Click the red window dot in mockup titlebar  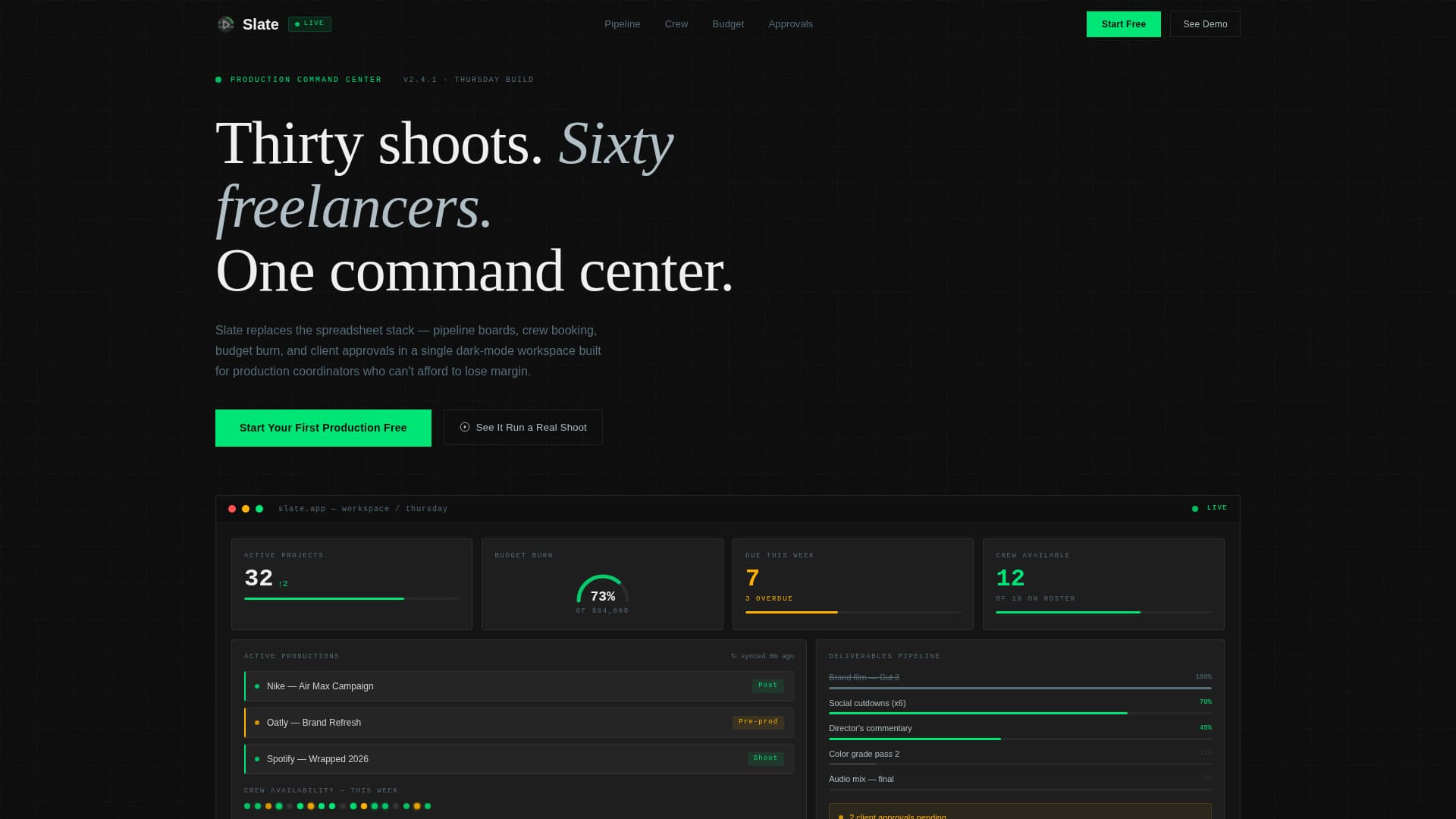232,509
